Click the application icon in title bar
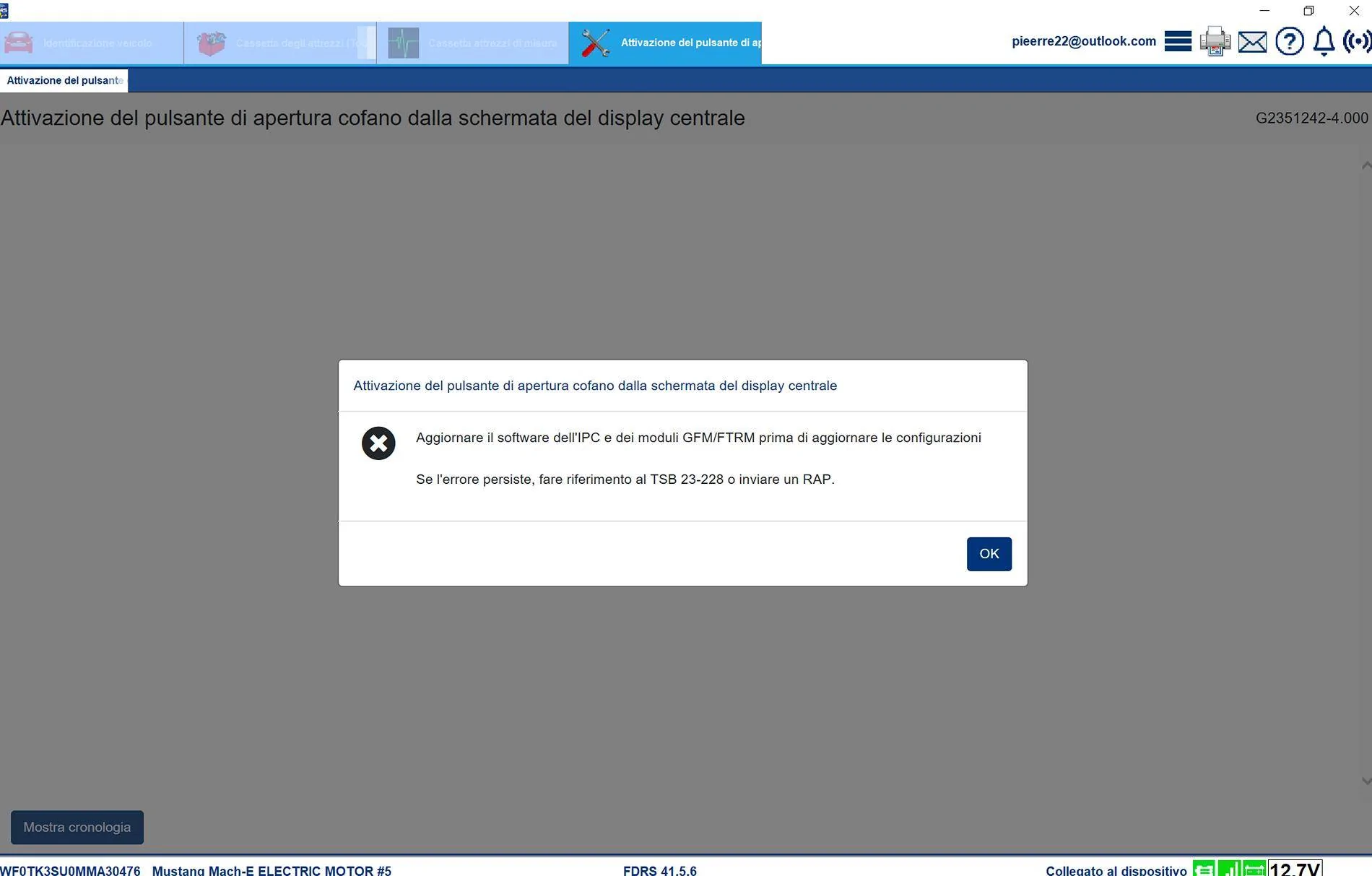 tap(4, 10)
